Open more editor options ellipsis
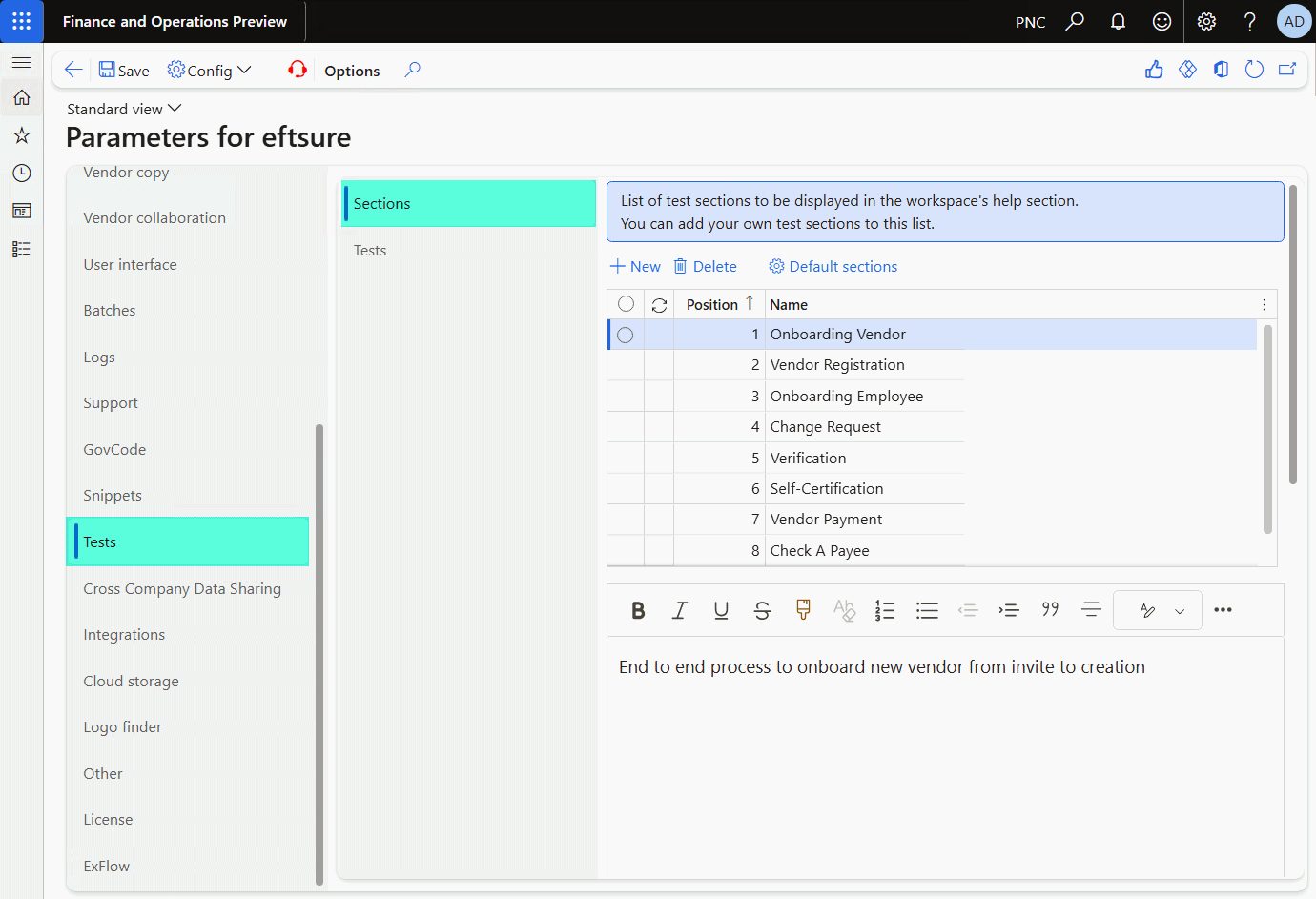Viewport: 1316px width, 899px height. [1223, 610]
